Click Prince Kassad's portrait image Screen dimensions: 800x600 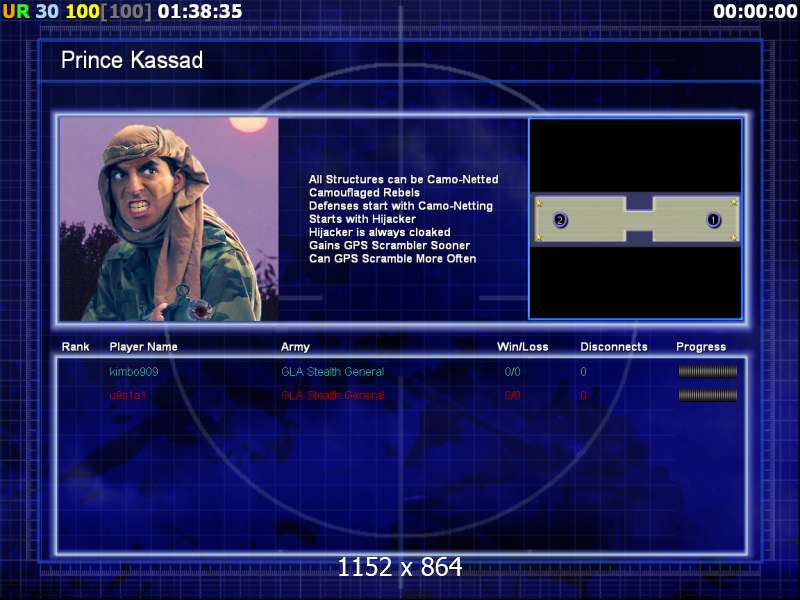pos(169,219)
